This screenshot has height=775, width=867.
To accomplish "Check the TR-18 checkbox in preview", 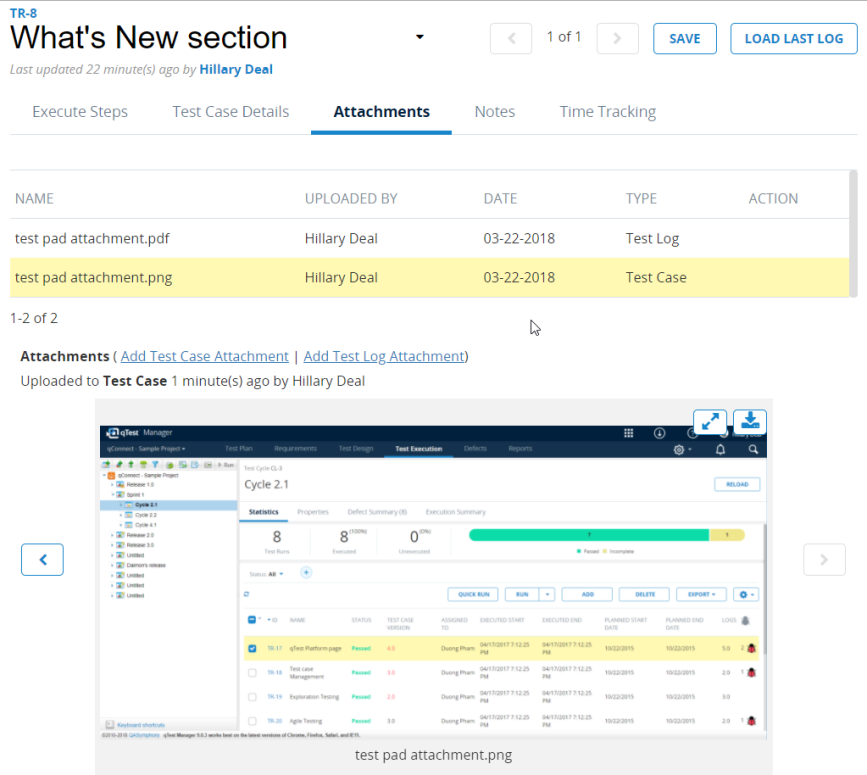I will 252,672.
